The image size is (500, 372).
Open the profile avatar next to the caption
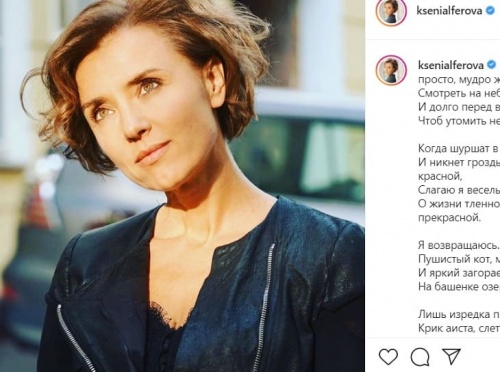[391, 70]
